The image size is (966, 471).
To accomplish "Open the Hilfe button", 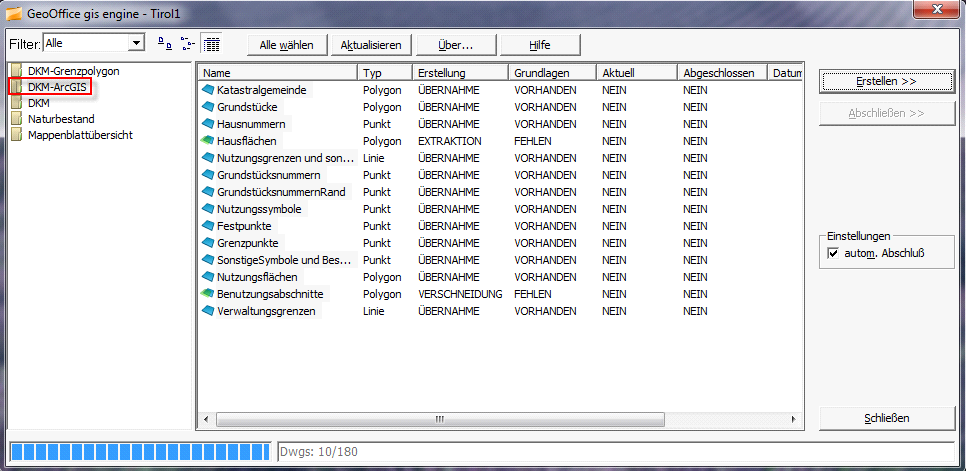I will click(540, 45).
